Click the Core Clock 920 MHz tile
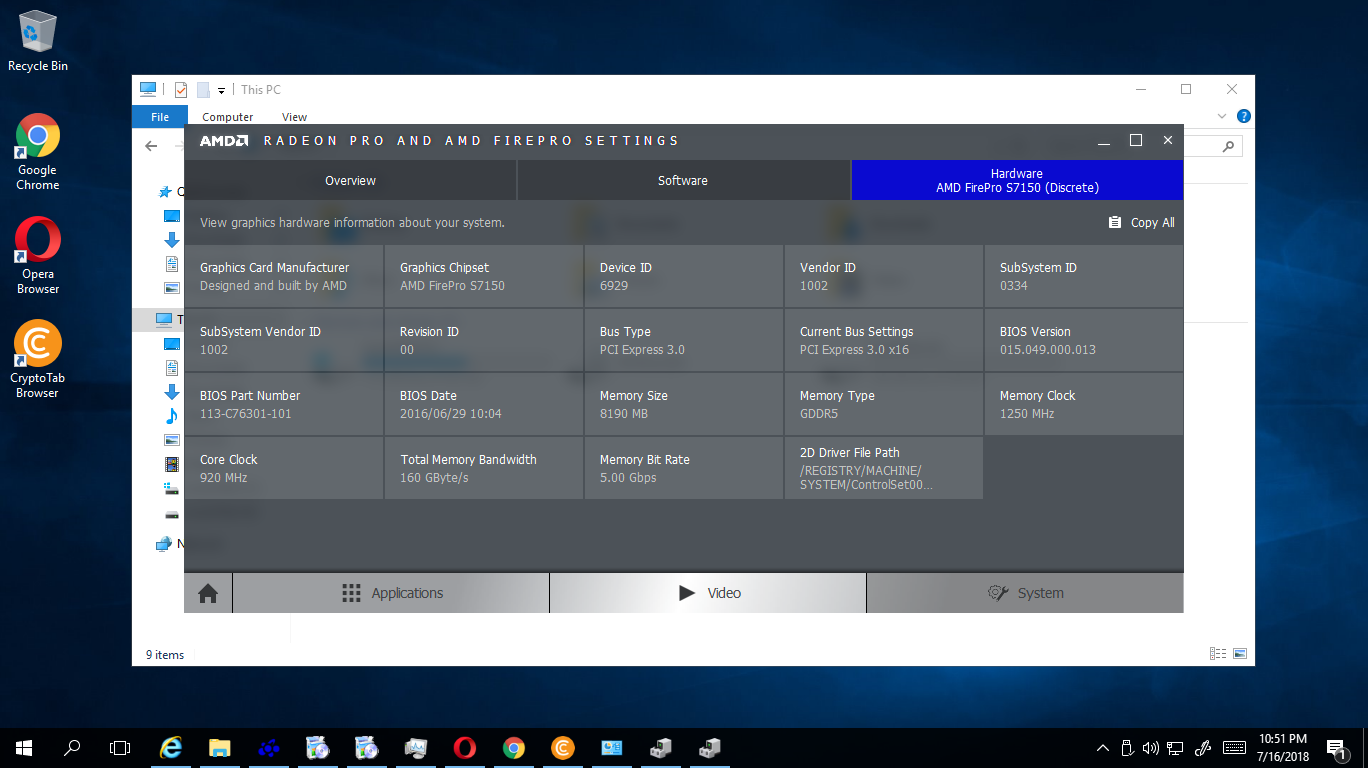This screenshot has height=768, width=1368. point(284,468)
